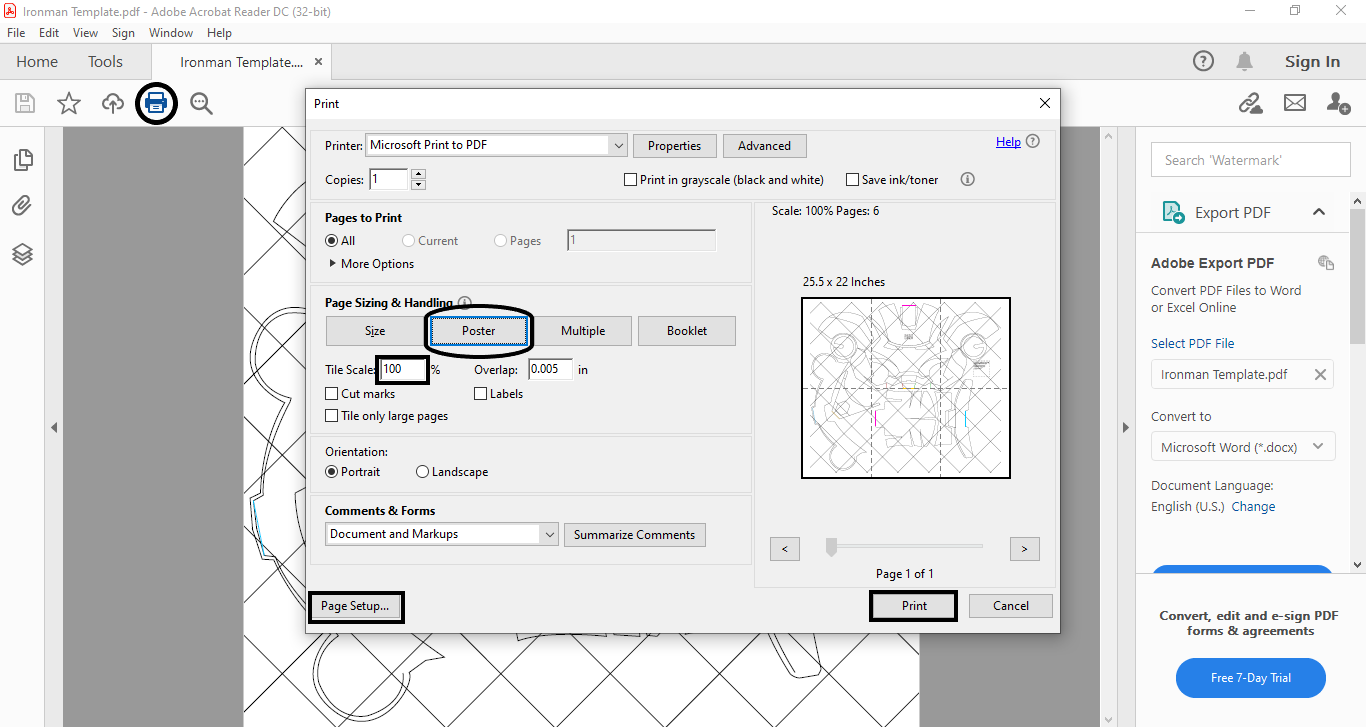
Task: Click the Share link icon
Action: pyautogui.click(x=1250, y=103)
